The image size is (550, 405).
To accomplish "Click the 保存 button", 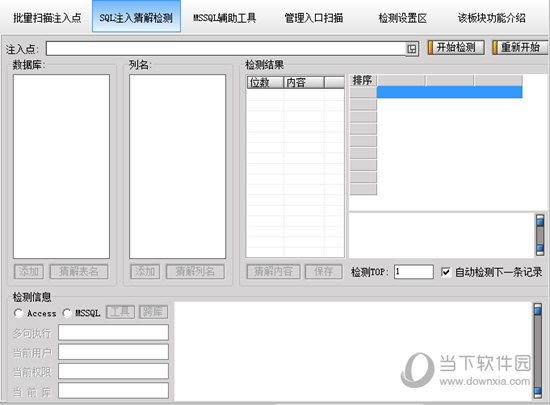I will tap(323, 271).
